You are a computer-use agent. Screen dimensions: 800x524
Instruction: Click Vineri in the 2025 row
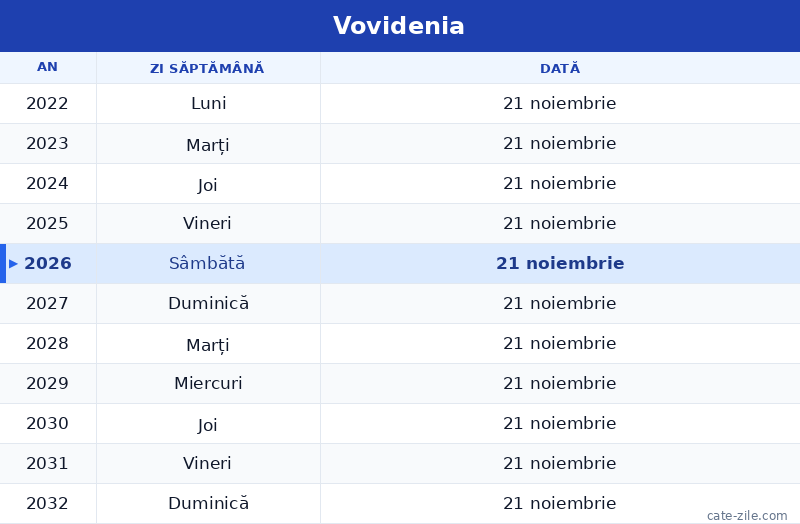click(x=207, y=223)
